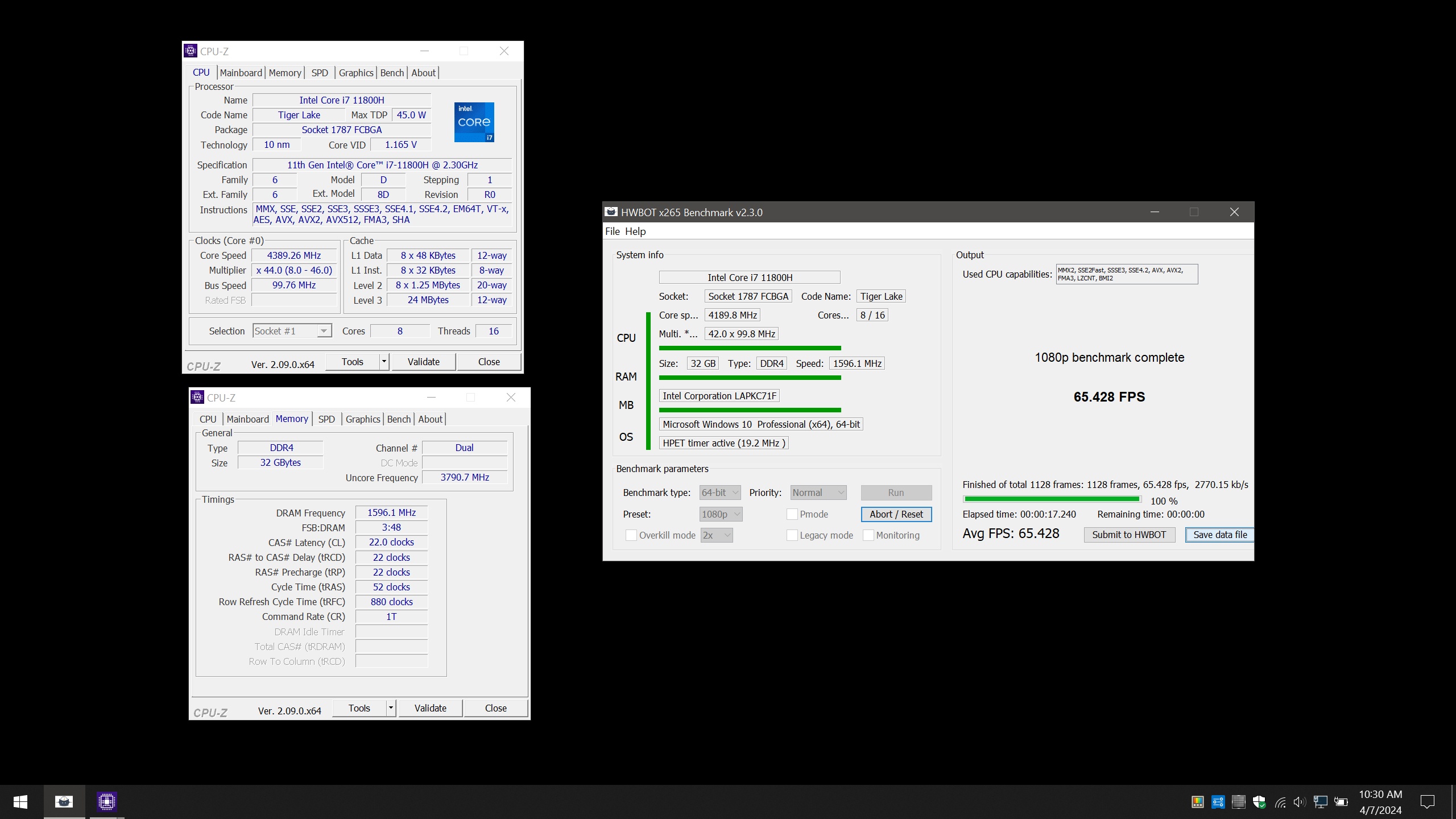This screenshot has width=1456, height=819.
Task: Open the gray grid tray icon
Action: tap(1238, 802)
